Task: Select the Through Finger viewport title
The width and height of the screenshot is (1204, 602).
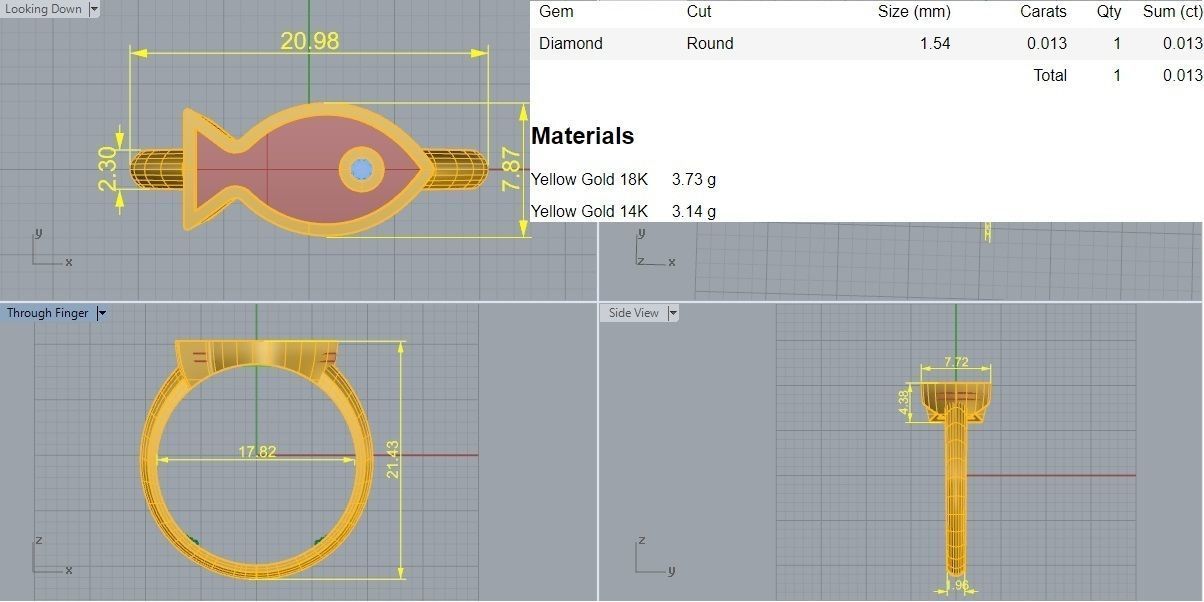Action: pos(47,313)
